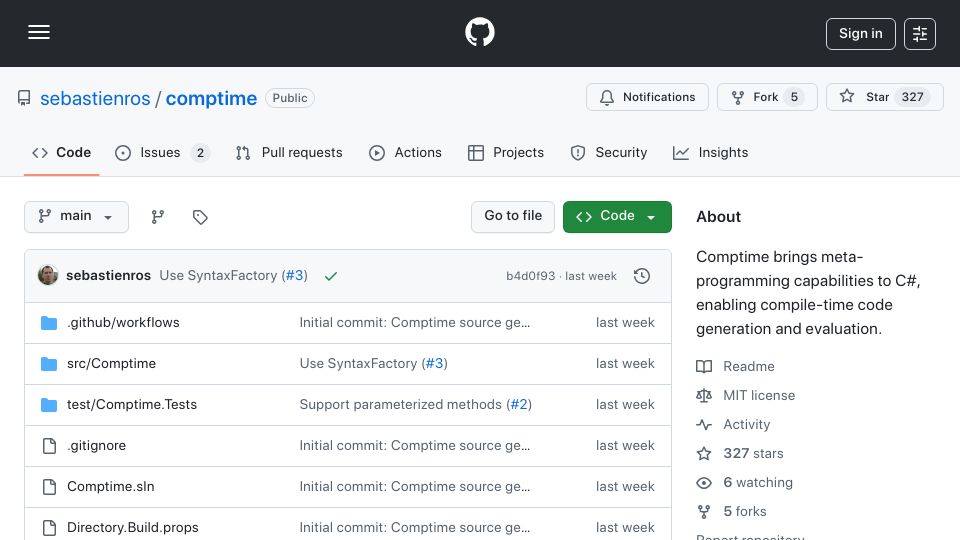
Task: Open the Pull requests tab
Action: [x=289, y=152]
